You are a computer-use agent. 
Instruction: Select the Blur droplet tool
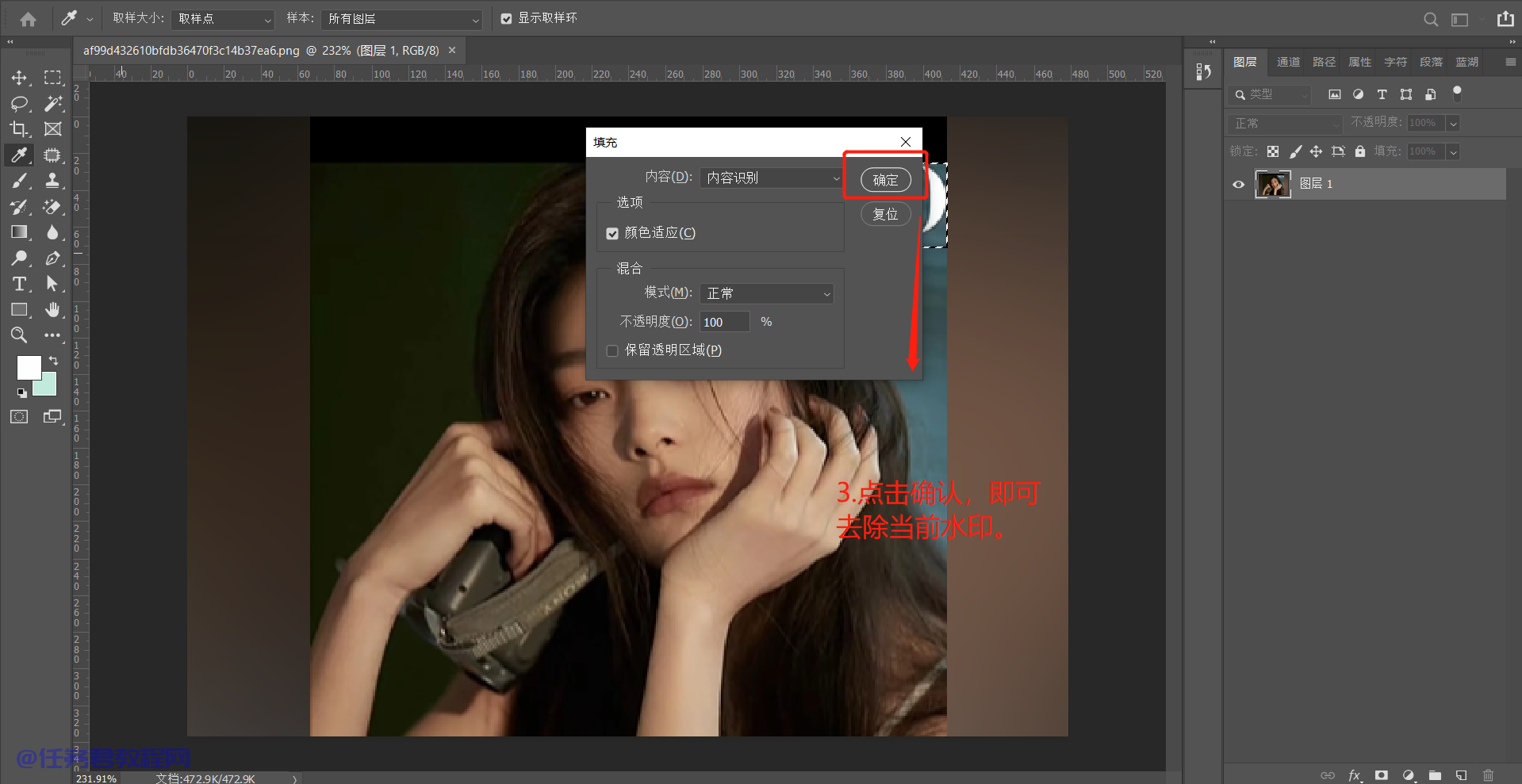[52, 232]
